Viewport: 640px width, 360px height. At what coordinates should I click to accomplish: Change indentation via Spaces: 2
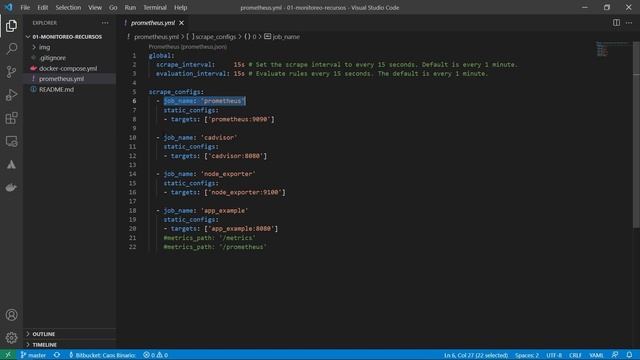pos(527,355)
